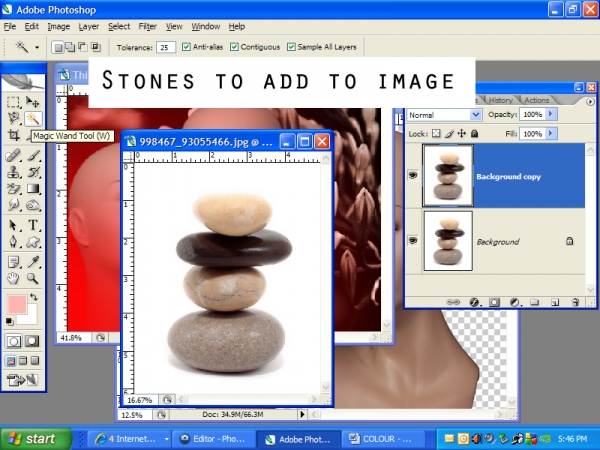The width and height of the screenshot is (600, 450).
Task: Select the Crop tool
Action: [x=13, y=135]
